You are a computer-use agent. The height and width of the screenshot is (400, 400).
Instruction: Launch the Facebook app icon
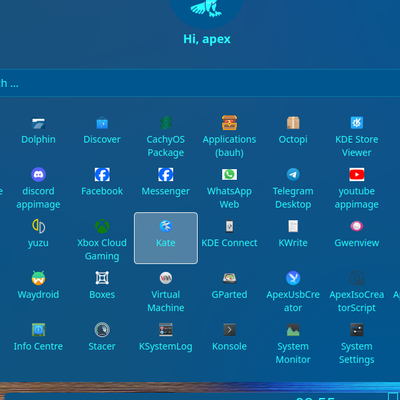click(102, 175)
